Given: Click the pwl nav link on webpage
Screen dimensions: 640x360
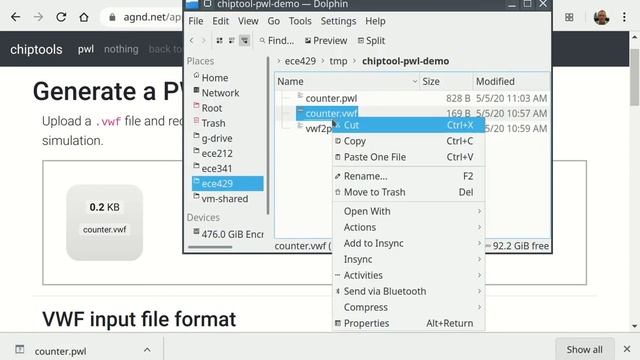Looking at the screenshot, I should tap(86, 49).
